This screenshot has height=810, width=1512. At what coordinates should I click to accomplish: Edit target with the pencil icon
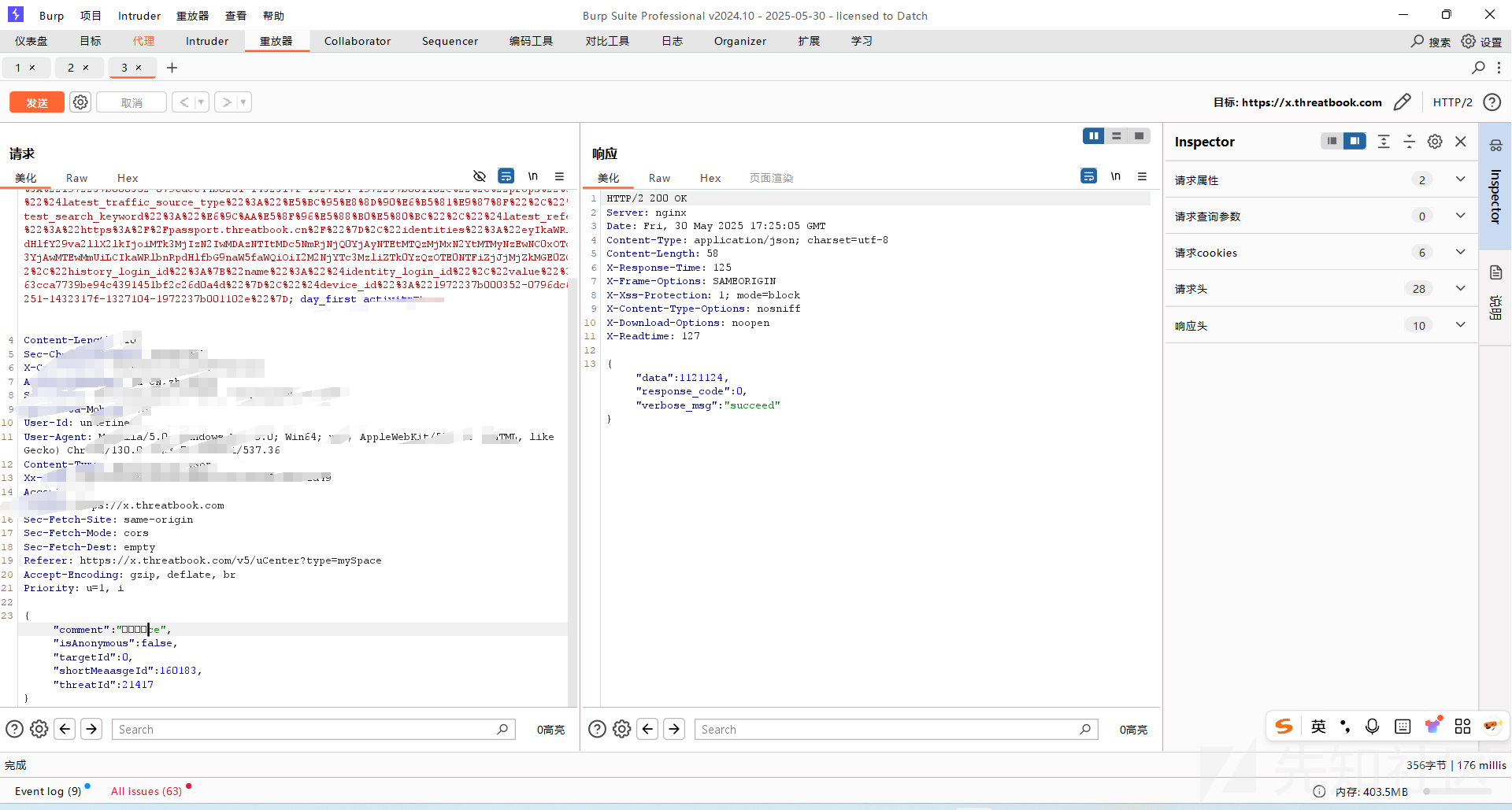(1402, 102)
